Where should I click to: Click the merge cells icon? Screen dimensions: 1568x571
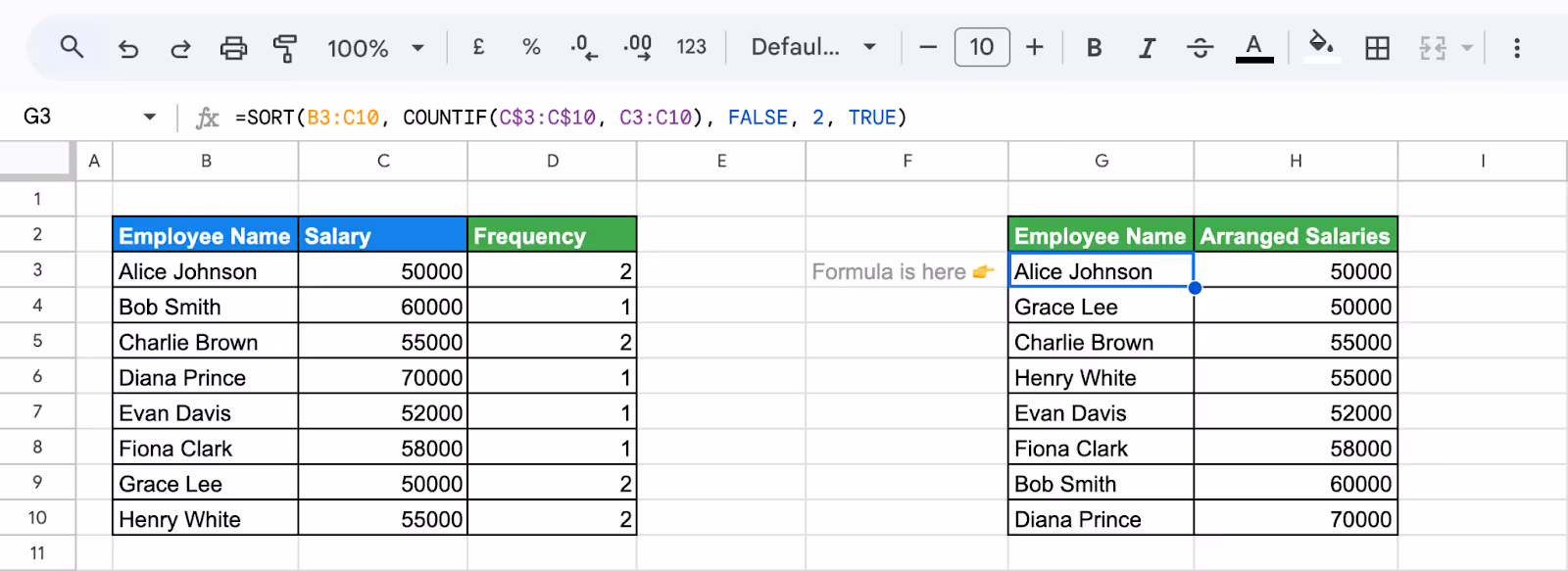pos(1433,48)
